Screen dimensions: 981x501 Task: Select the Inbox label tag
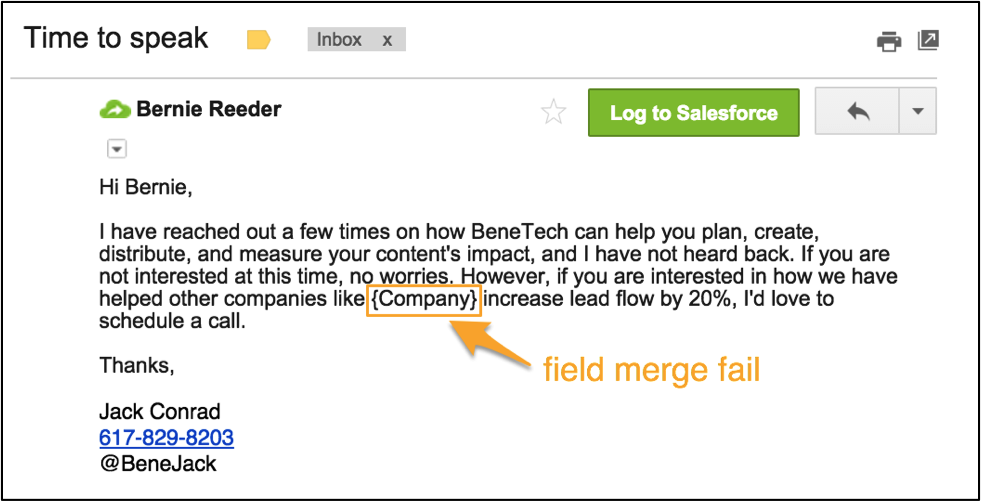(339, 40)
